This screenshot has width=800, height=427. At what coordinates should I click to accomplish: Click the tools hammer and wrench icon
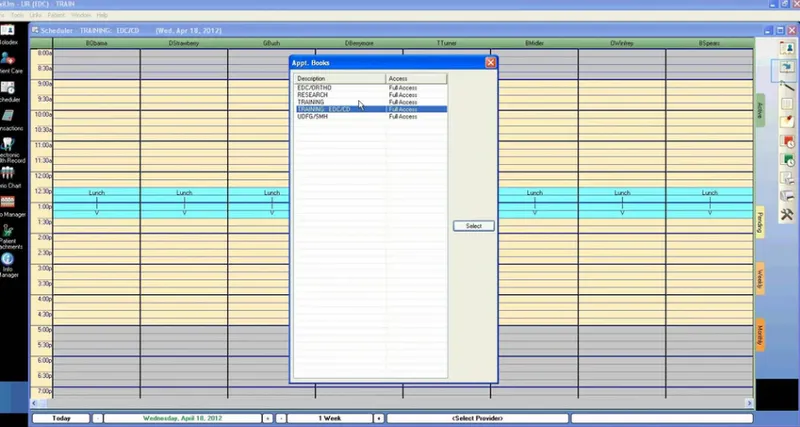[x=787, y=214]
